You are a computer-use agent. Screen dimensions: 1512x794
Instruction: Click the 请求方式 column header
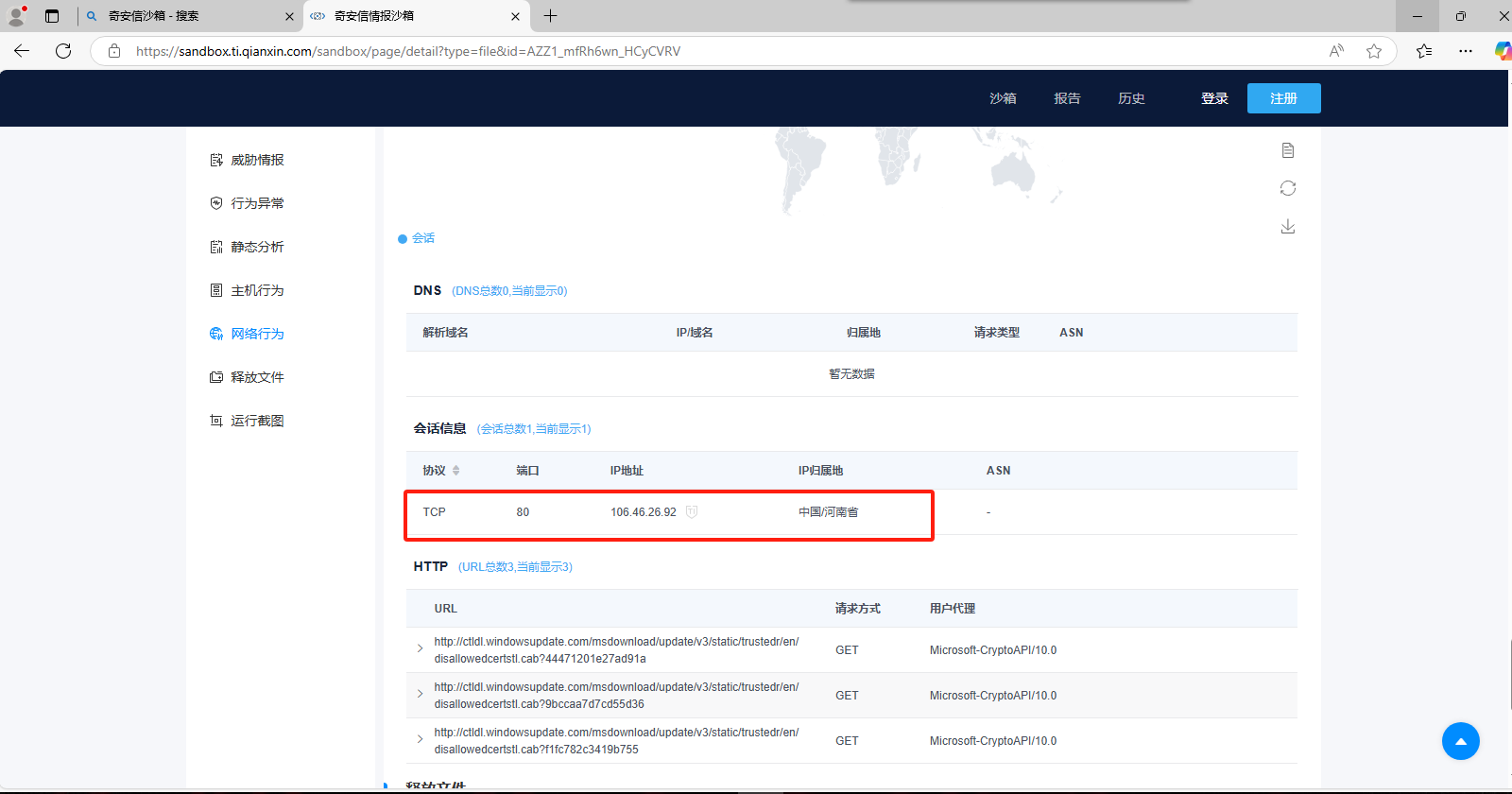(858, 609)
